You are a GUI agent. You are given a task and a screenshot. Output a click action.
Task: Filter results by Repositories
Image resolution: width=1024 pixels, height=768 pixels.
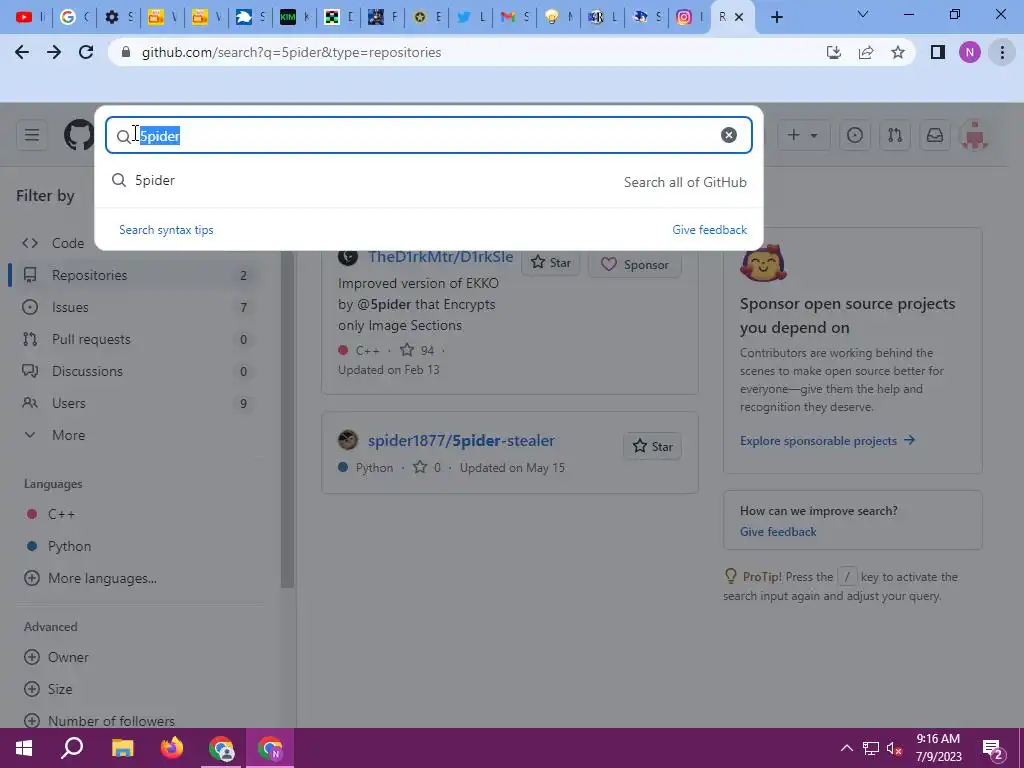pos(135,275)
